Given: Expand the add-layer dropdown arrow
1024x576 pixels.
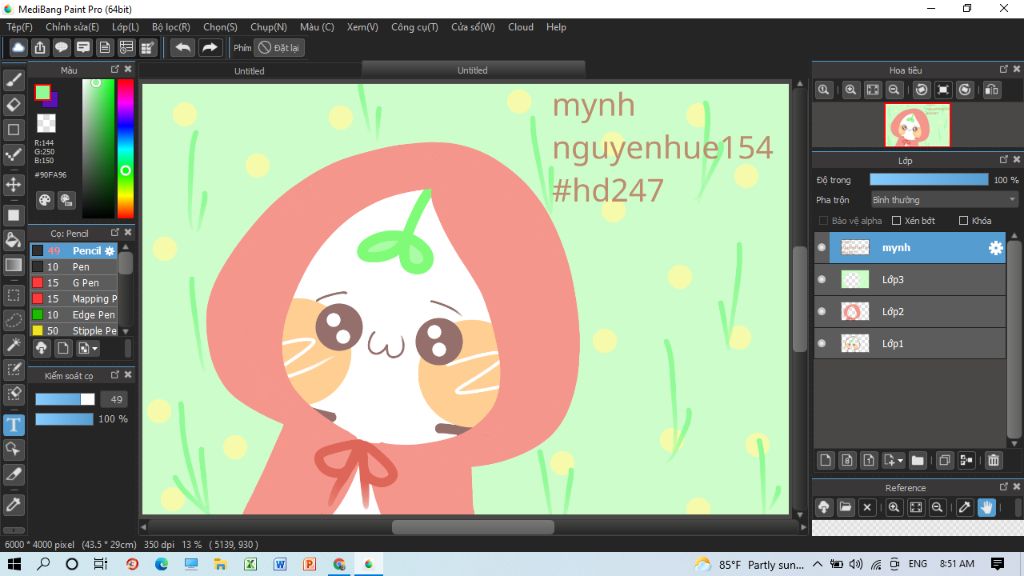Looking at the screenshot, I should (x=901, y=461).
